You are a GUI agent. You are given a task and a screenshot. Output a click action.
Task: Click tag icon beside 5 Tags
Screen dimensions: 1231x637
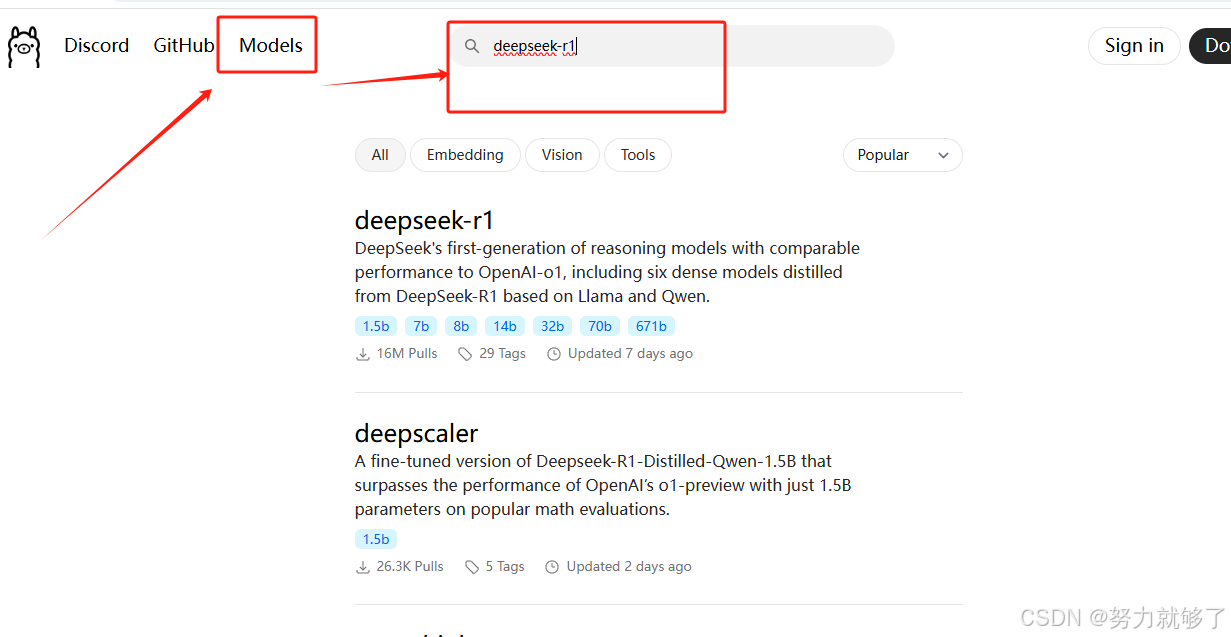[471, 567]
